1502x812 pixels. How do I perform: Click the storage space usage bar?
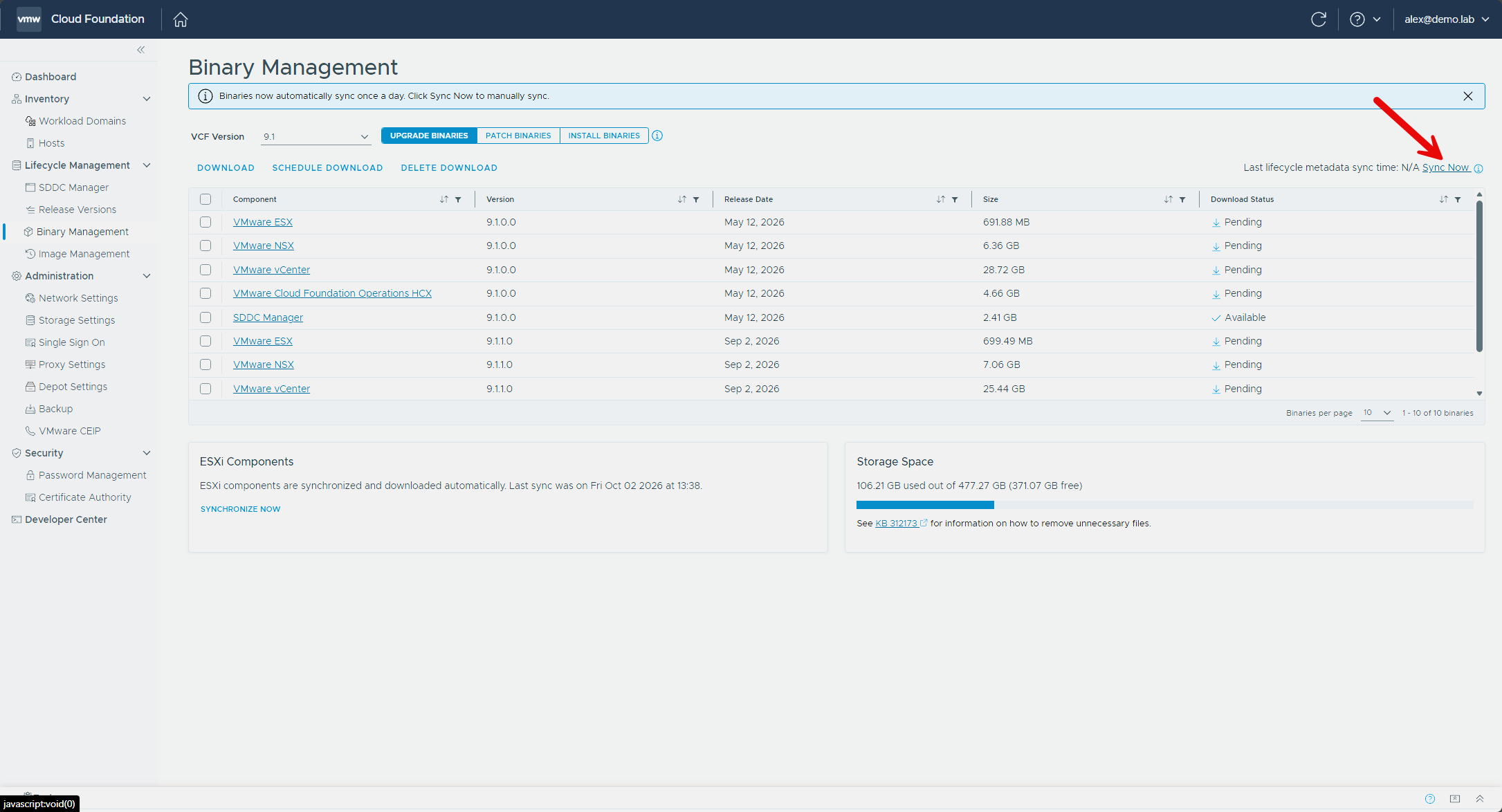click(1164, 505)
